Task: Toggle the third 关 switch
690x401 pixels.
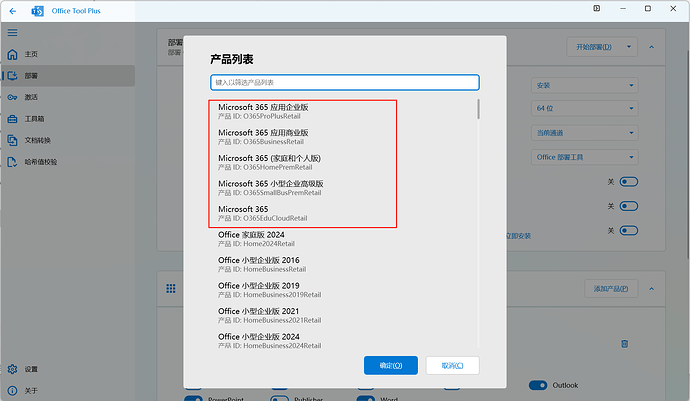Action: pyautogui.click(x=628, y=230)
